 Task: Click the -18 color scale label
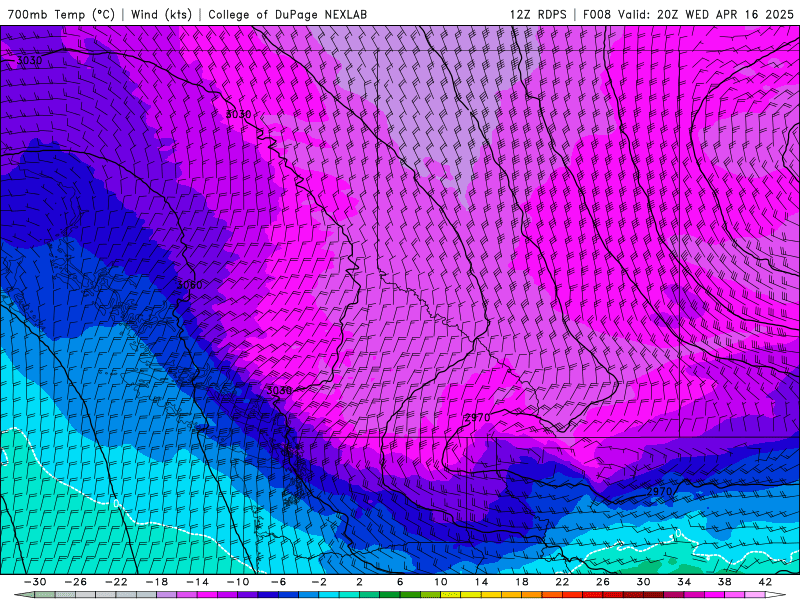157,582
